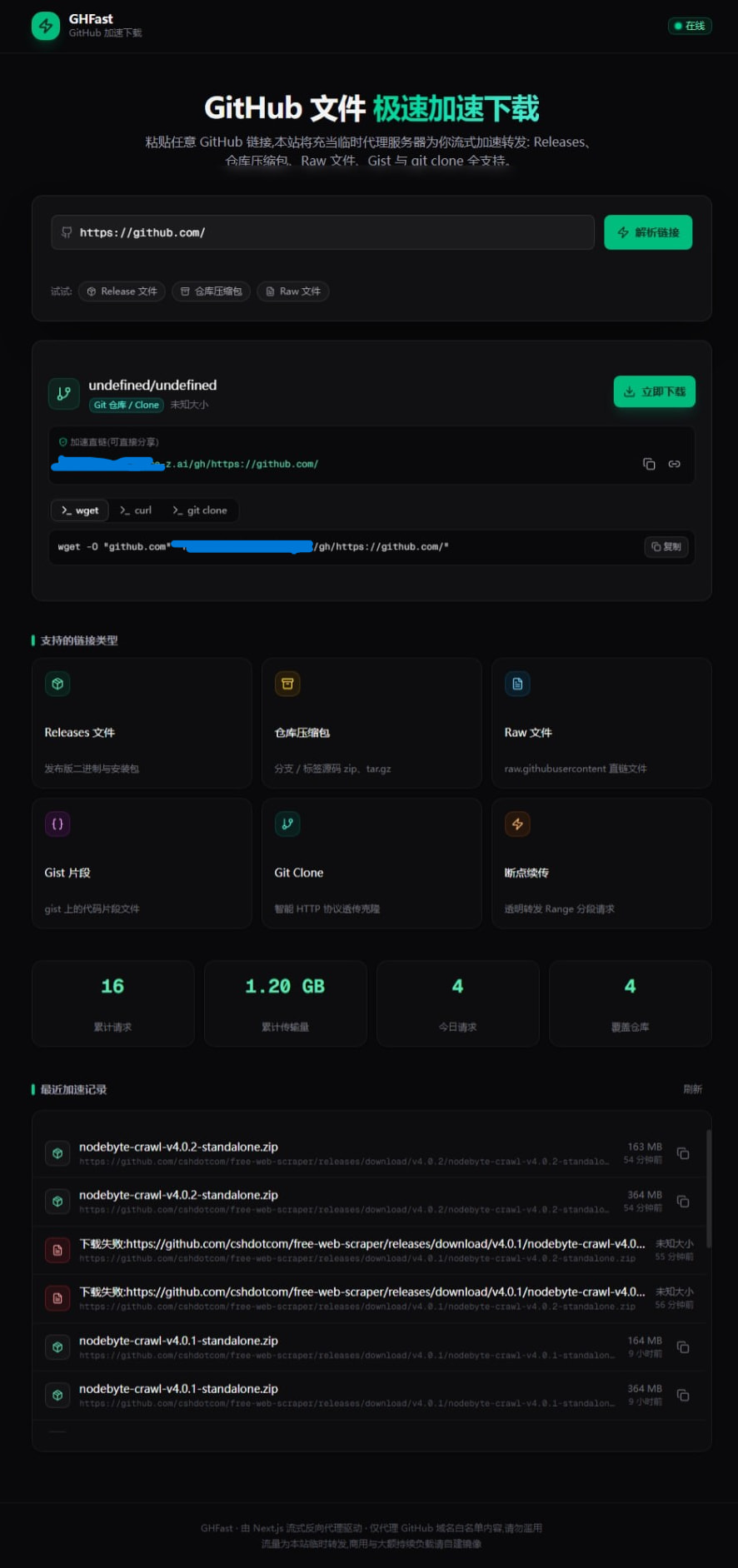
Task: Click the Gist 片段 braces icon
Action: click(x=57, y=824)
